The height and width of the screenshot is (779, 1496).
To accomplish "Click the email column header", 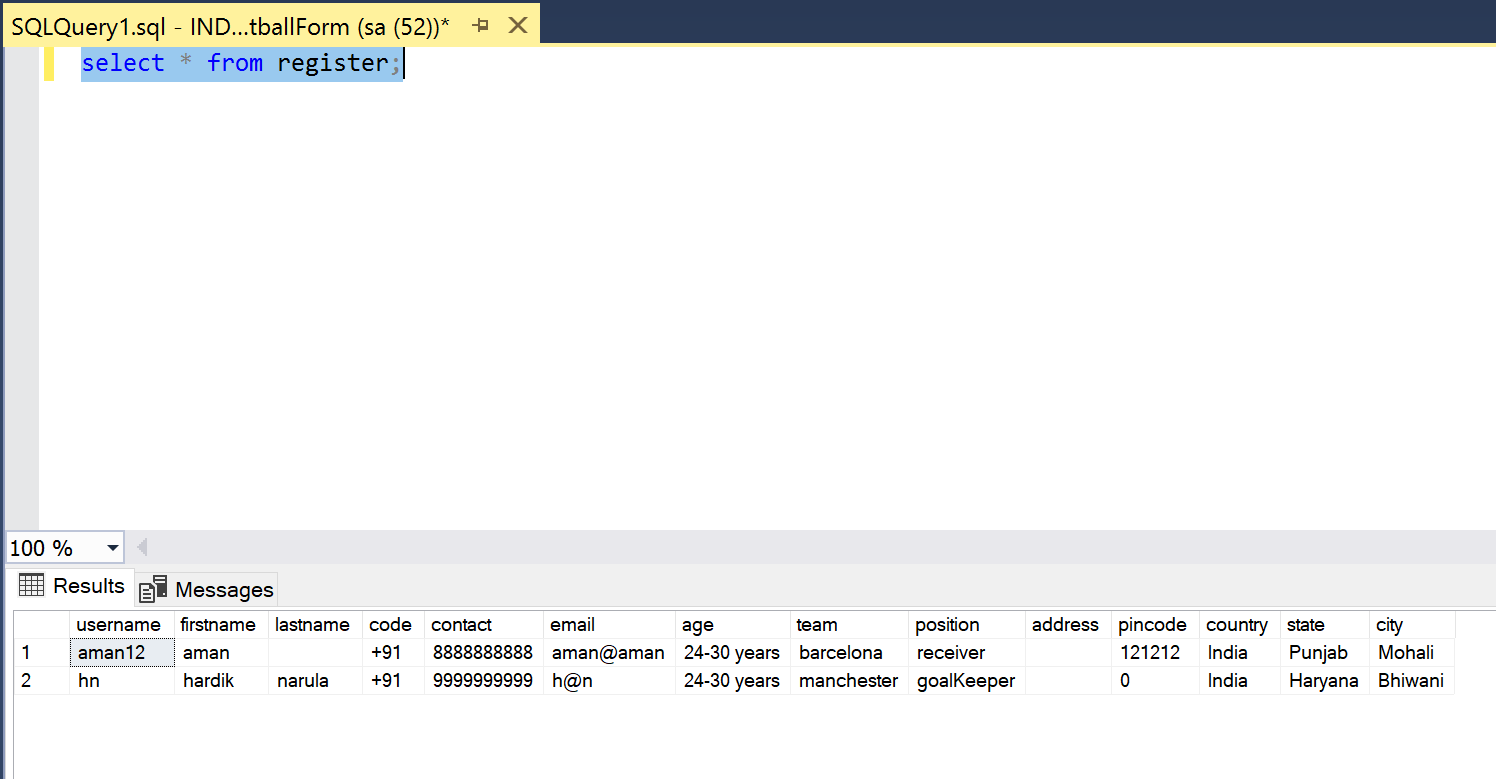I will click(572, 624).
